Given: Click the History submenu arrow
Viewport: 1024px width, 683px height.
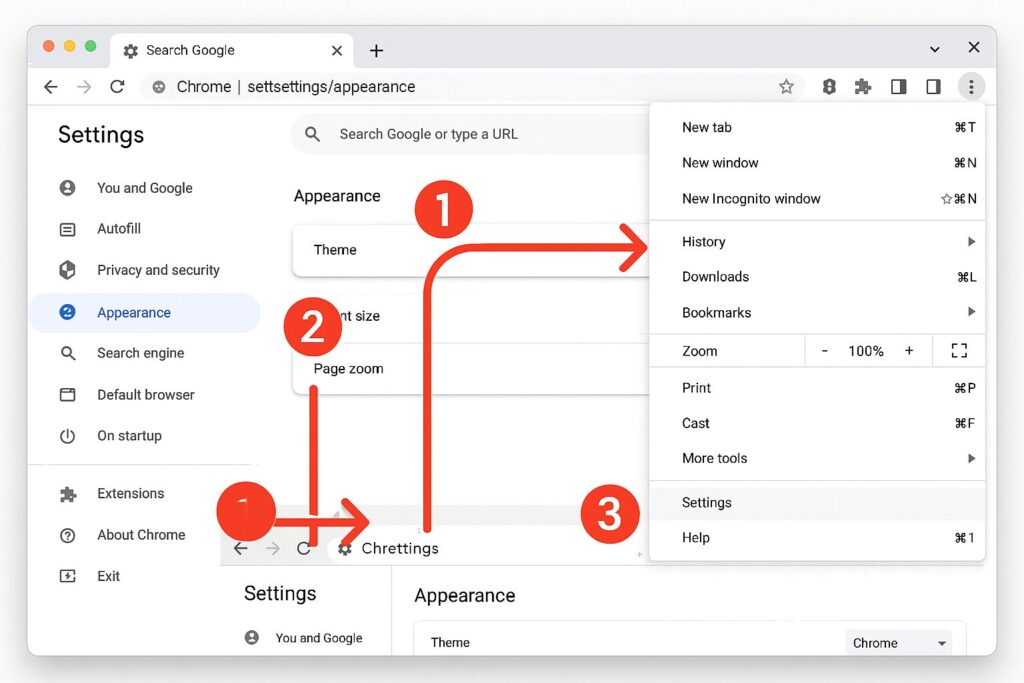Looking at the screenshot, I should tap(971, 242).
